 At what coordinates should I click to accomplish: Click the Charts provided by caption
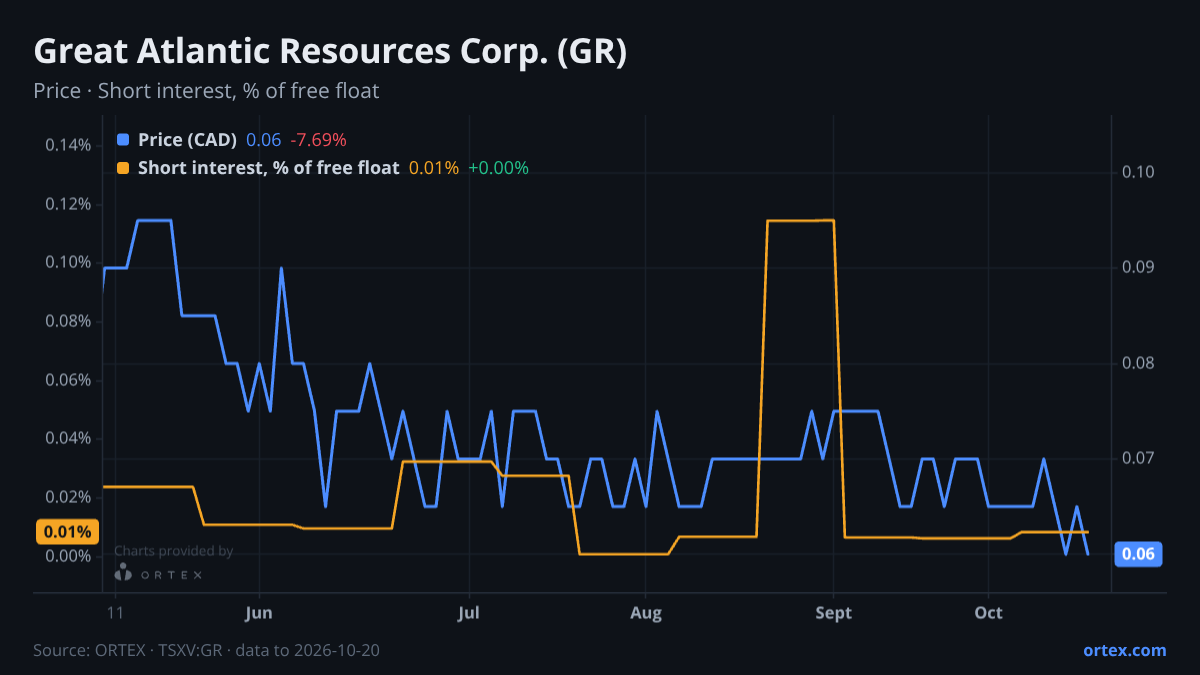click(174, 550)
